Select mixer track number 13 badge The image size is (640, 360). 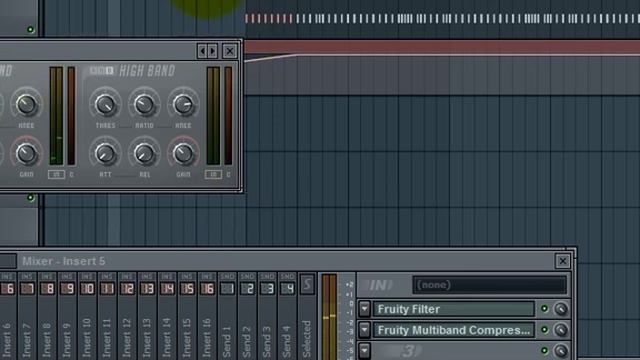pos(147,289)
